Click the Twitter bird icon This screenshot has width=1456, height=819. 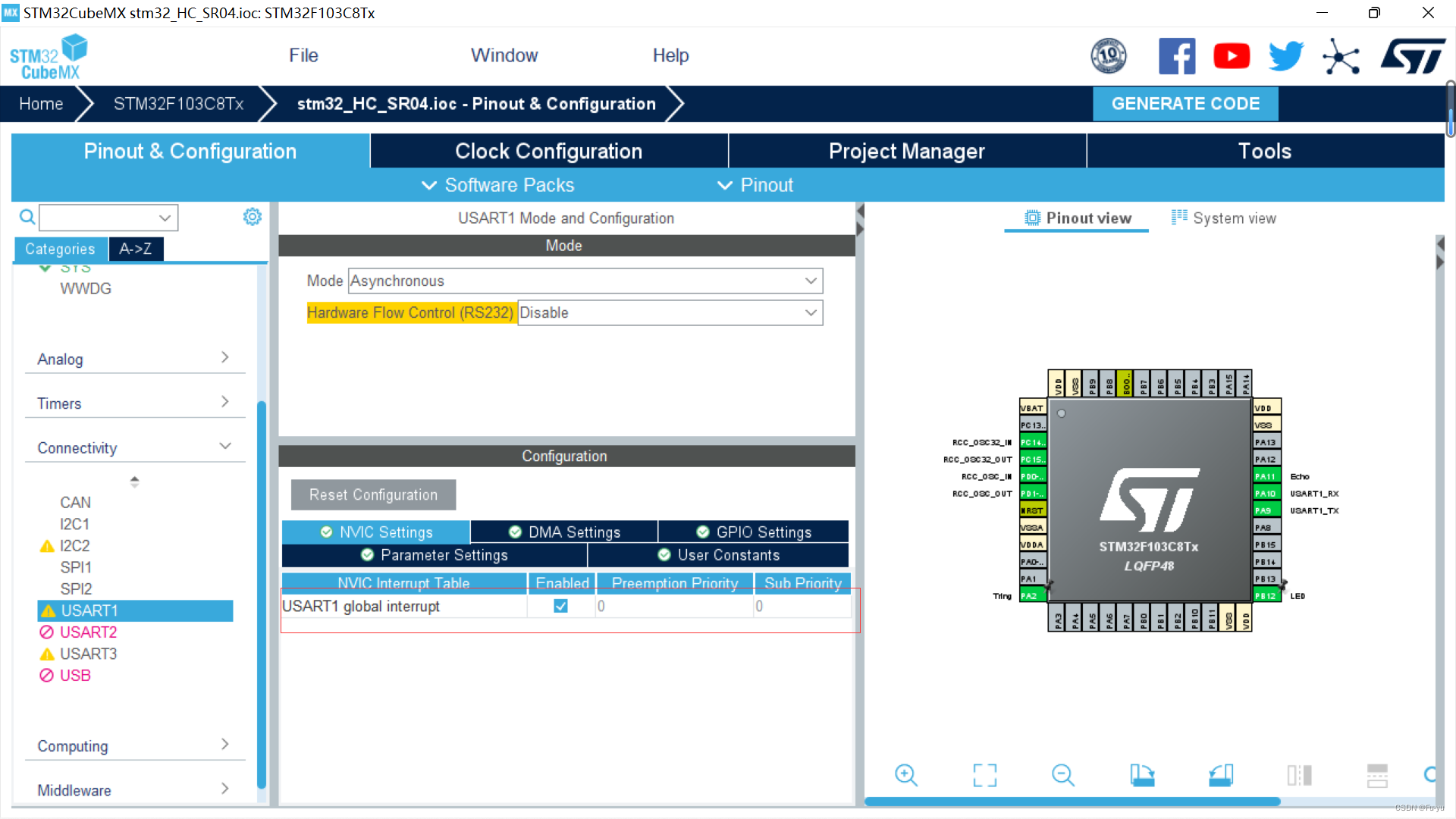[x=1286, y=56]
